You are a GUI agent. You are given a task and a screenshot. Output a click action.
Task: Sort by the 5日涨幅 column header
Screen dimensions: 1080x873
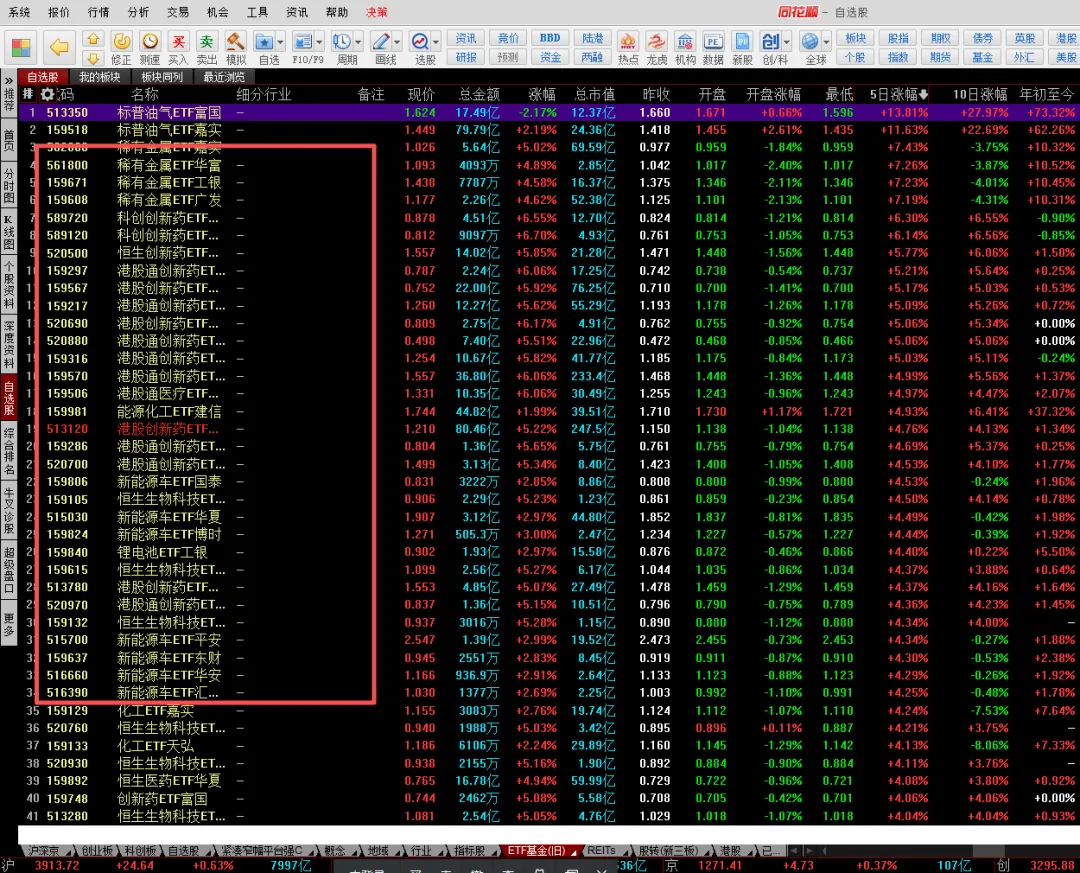pyautogui.click(x=898, y=94)
